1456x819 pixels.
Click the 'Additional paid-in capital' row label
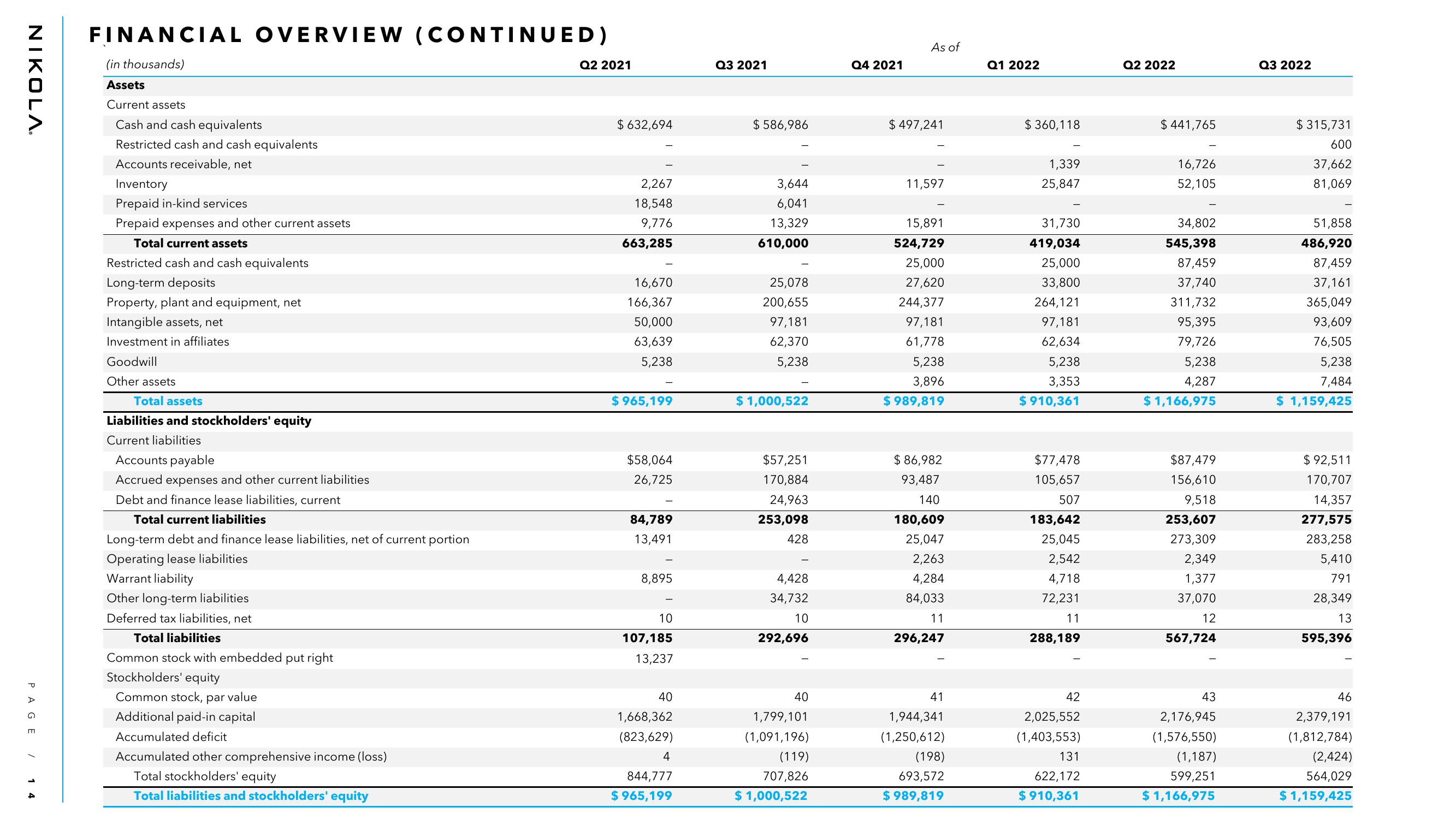pyautogui.click(x=185, y=717)
